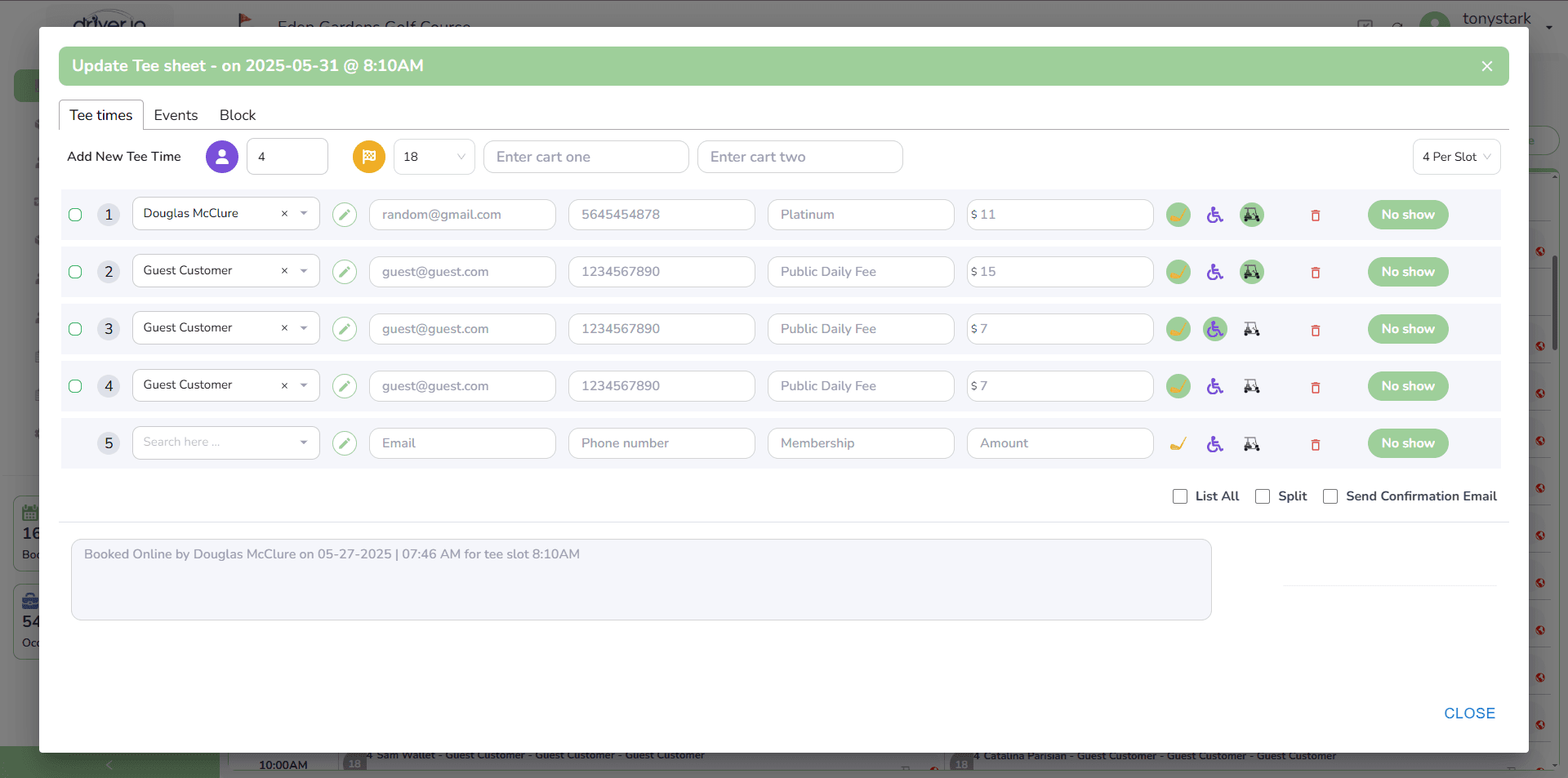Check the Send Confirmation Email box

coord(1330,496)
